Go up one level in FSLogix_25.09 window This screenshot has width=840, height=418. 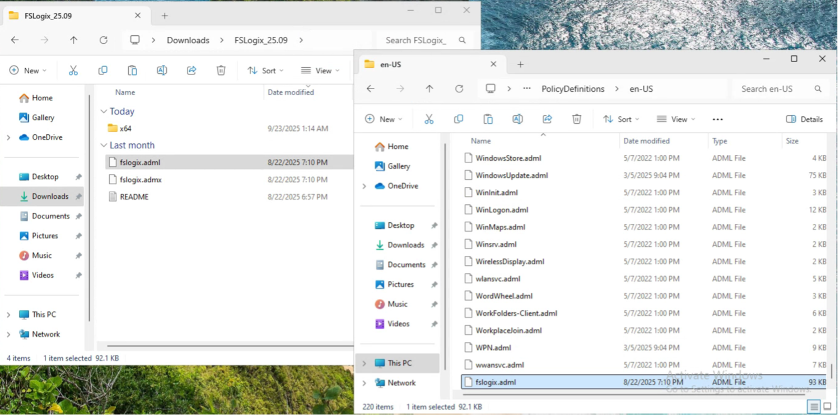click(73, 40)
